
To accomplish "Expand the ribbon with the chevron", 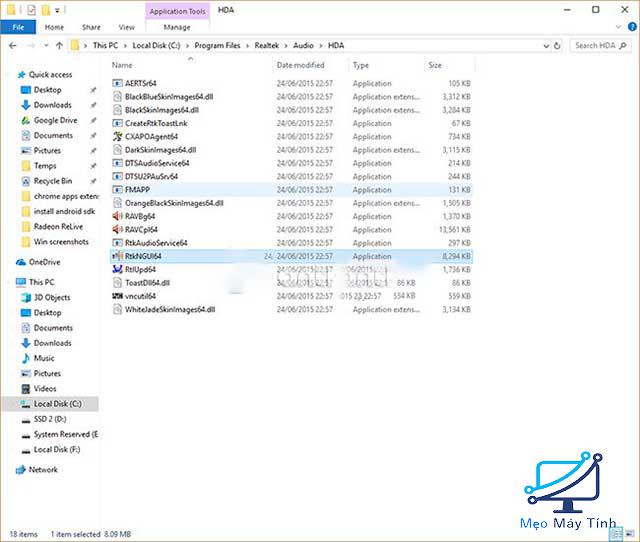I will click(618, 27).
